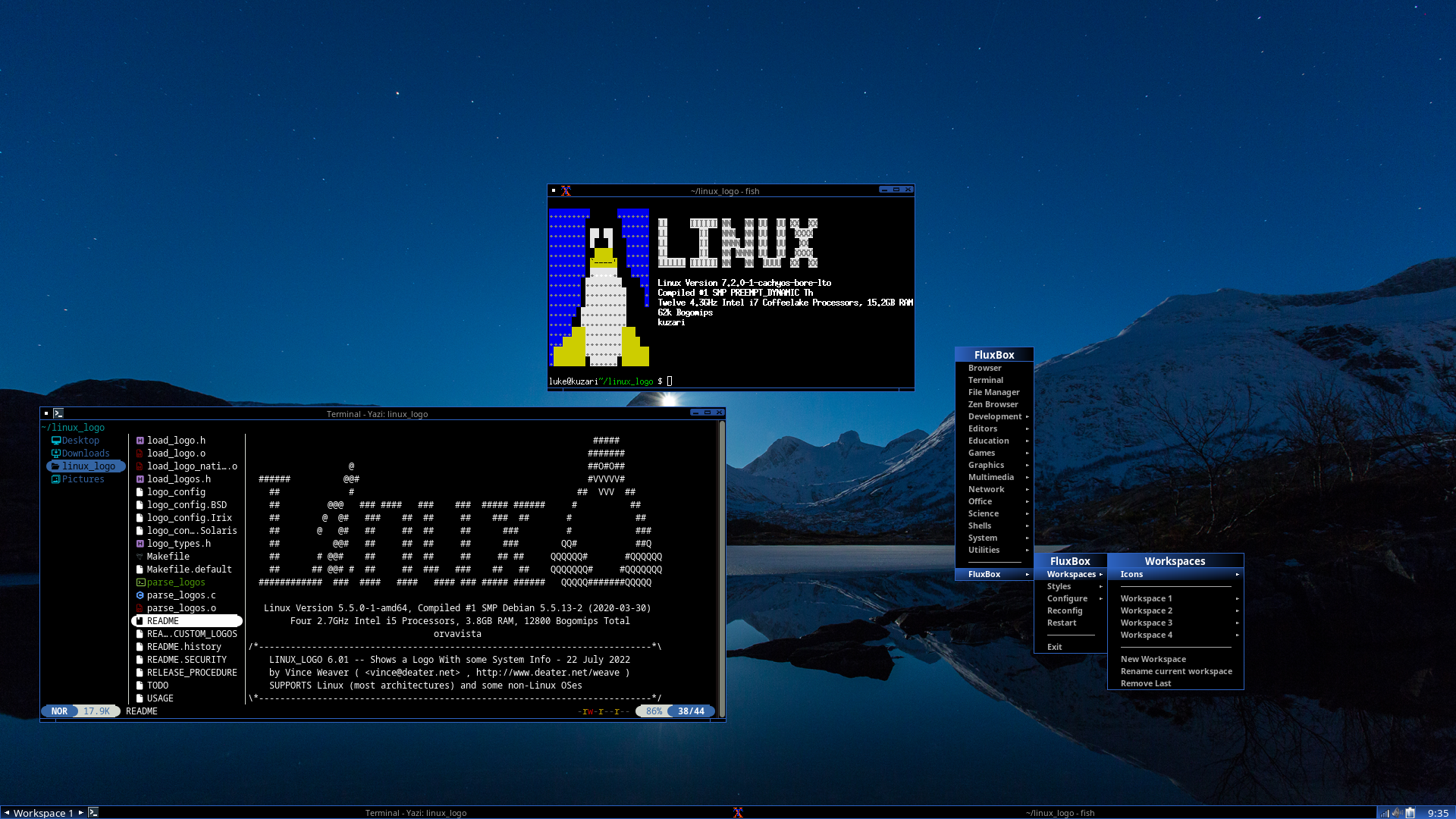Click Rename current workspace
1456x819 pixels.
click(1175, 671)
